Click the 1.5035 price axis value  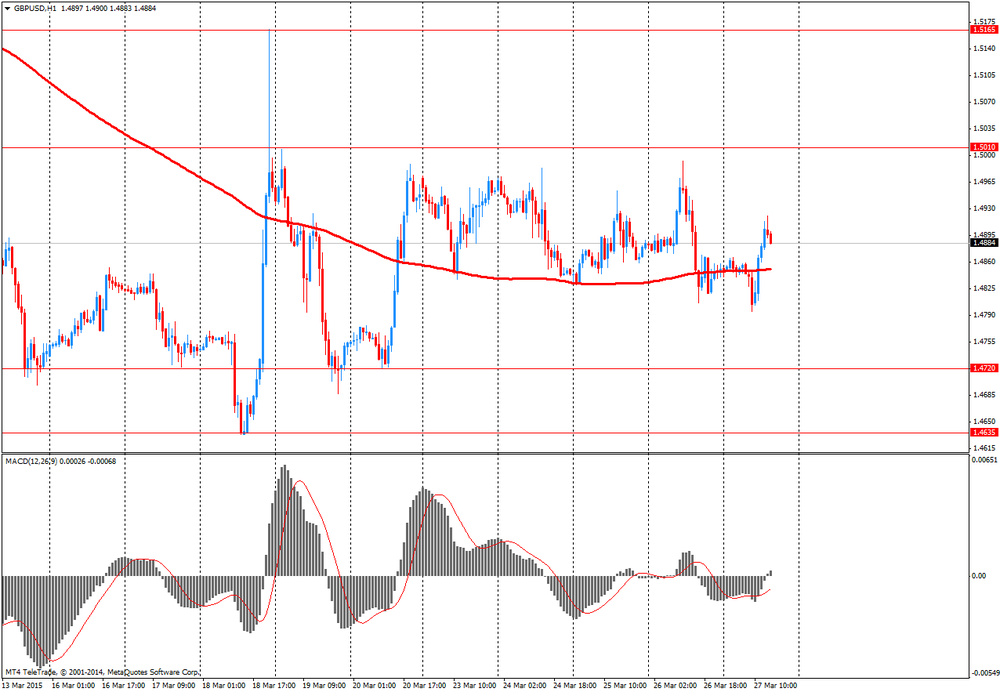pos(984,128)
